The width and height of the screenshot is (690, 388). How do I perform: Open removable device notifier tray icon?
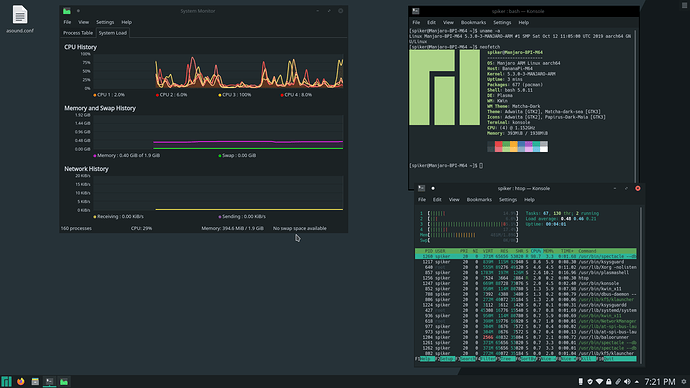click(x=580, y=381)
